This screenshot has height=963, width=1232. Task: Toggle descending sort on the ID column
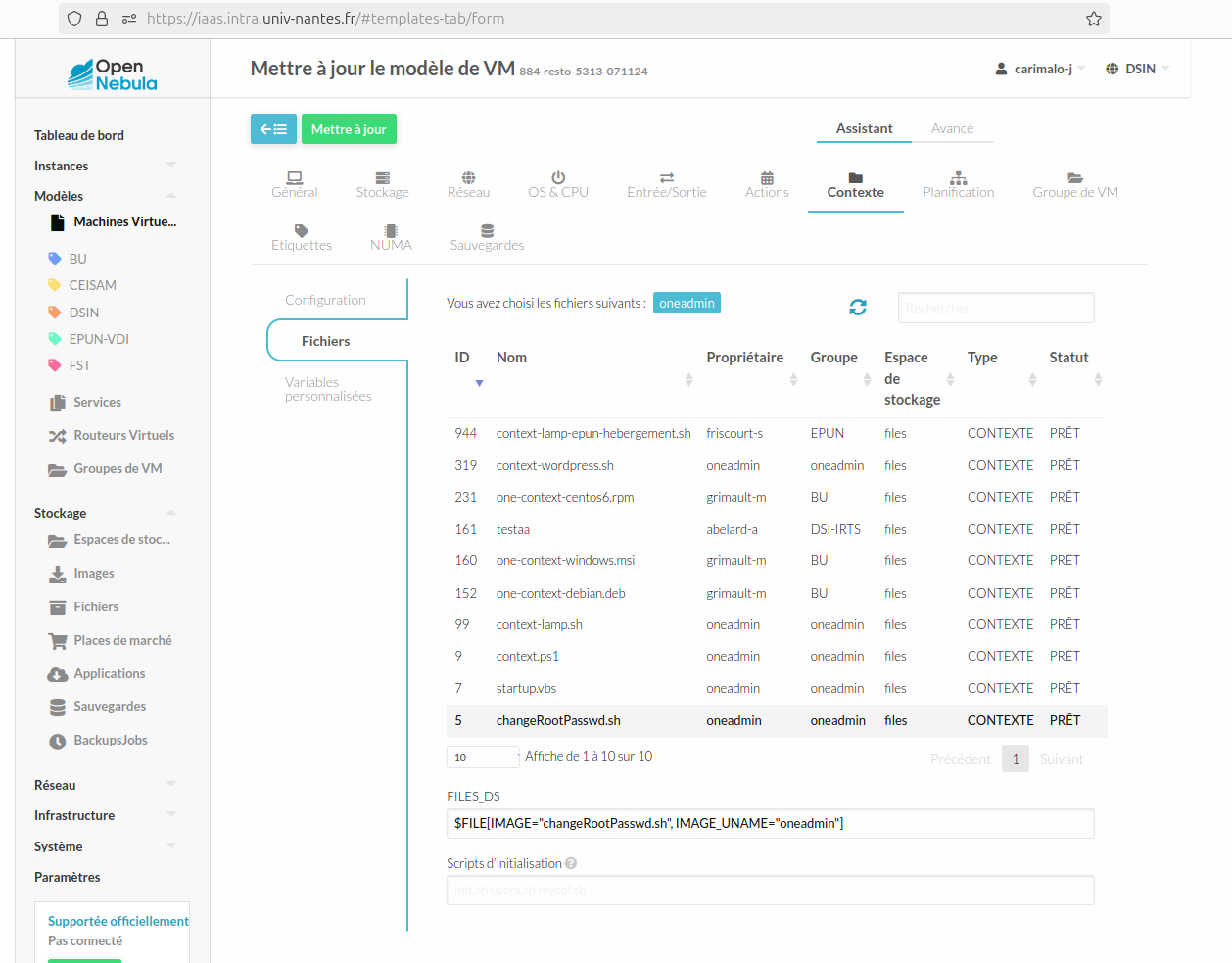[x=479, y=382]
